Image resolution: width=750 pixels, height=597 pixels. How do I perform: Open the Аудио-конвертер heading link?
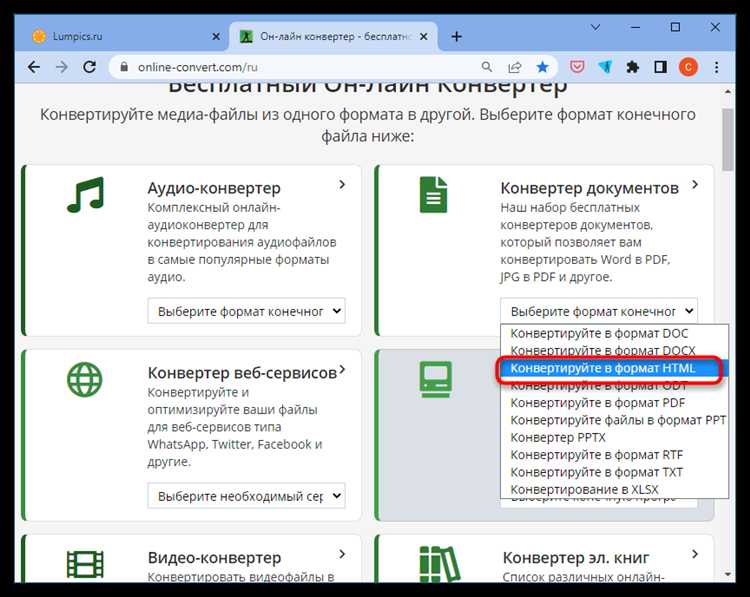[x=214, y=188]
